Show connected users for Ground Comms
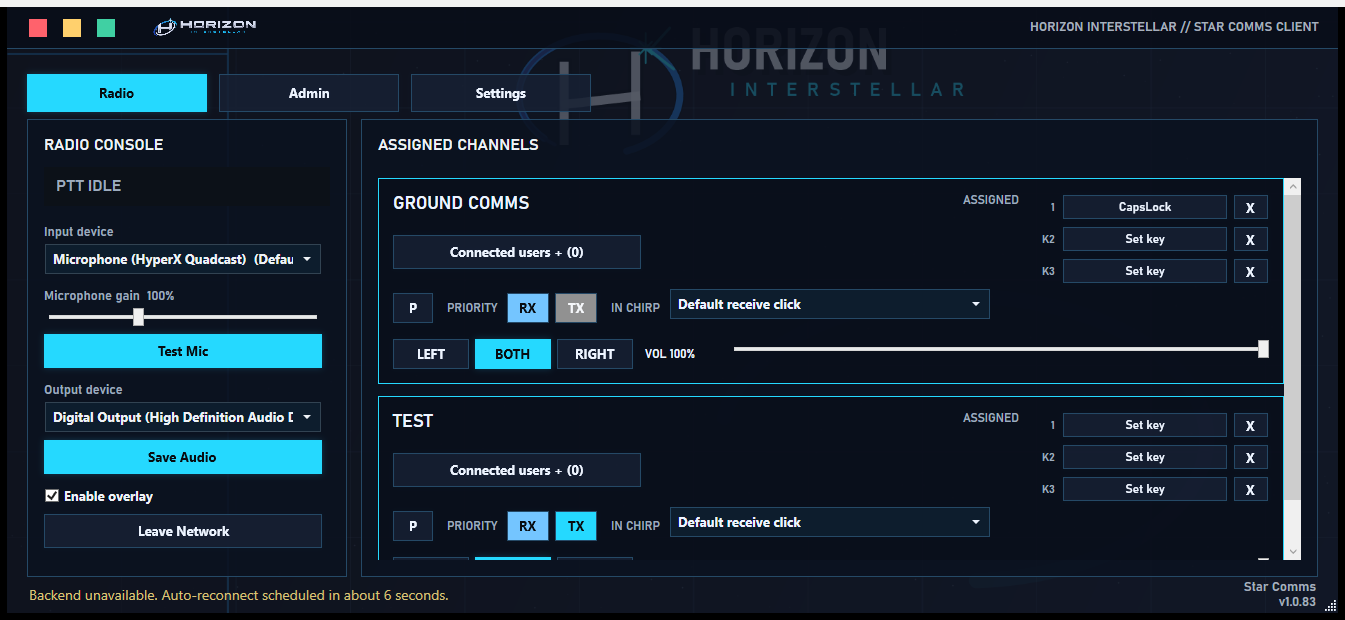The width and height of the screenshot is (1345, 620). pos(516,252)
